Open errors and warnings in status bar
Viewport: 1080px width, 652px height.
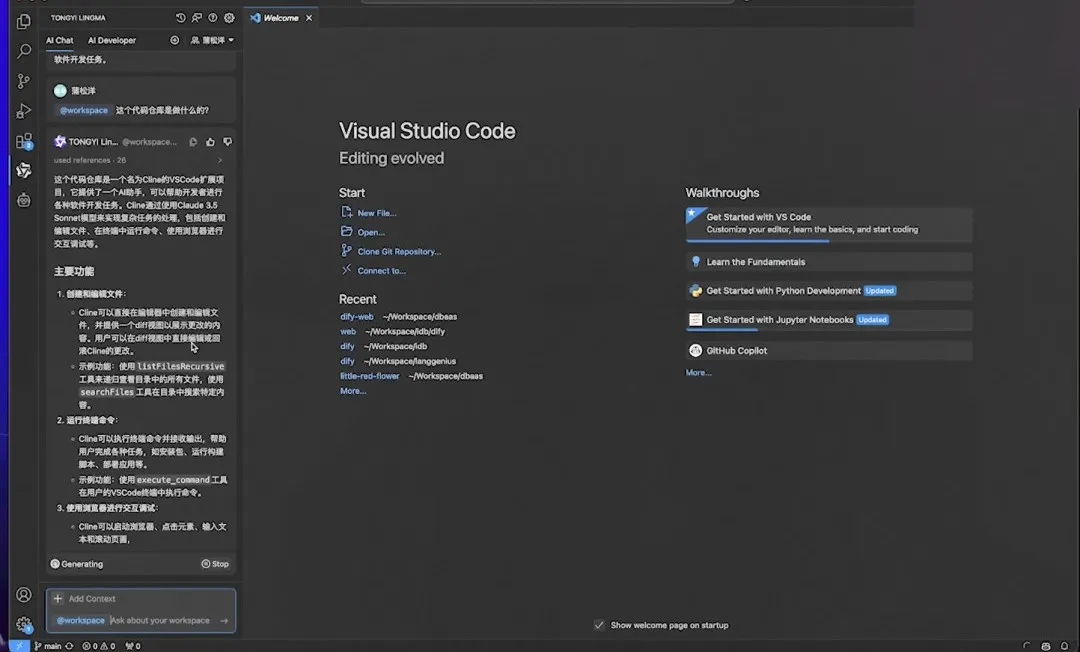click(x=98, y=646)
